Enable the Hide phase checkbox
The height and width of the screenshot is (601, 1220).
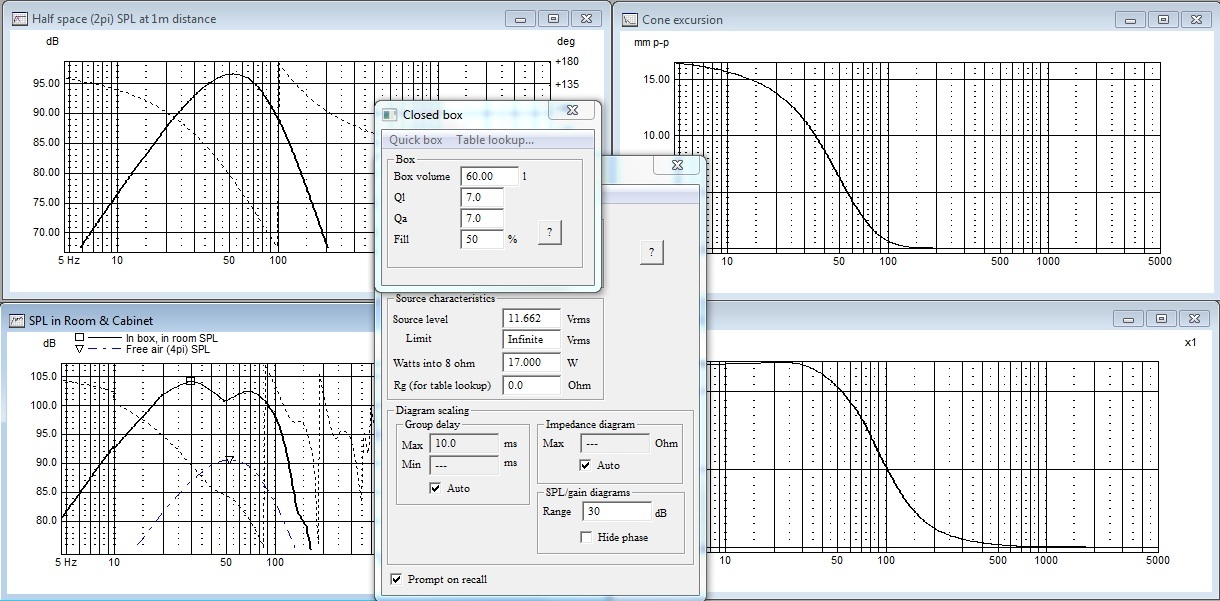pyautogui.click(x=586, y=537)
